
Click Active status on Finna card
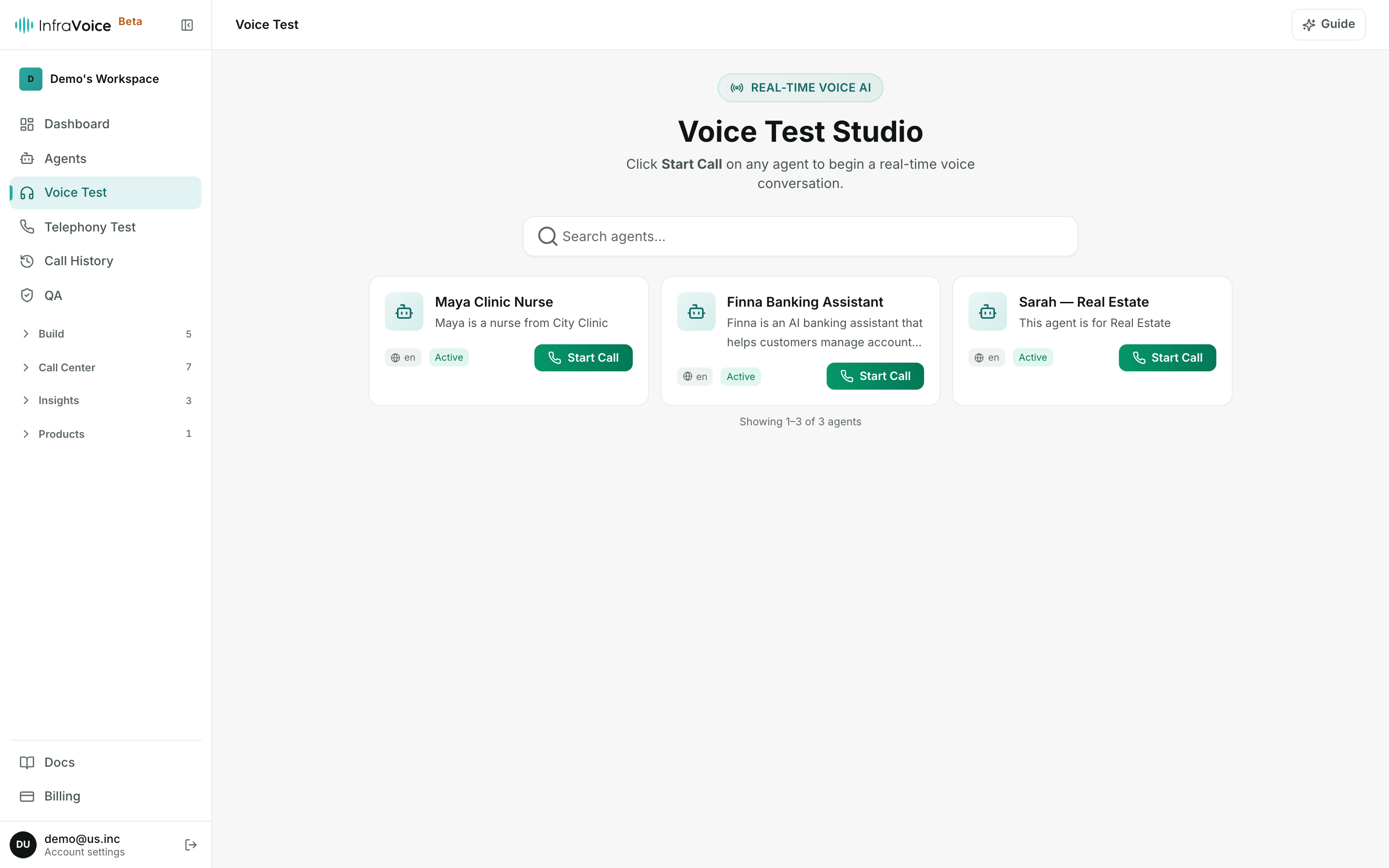coord(740,377)
